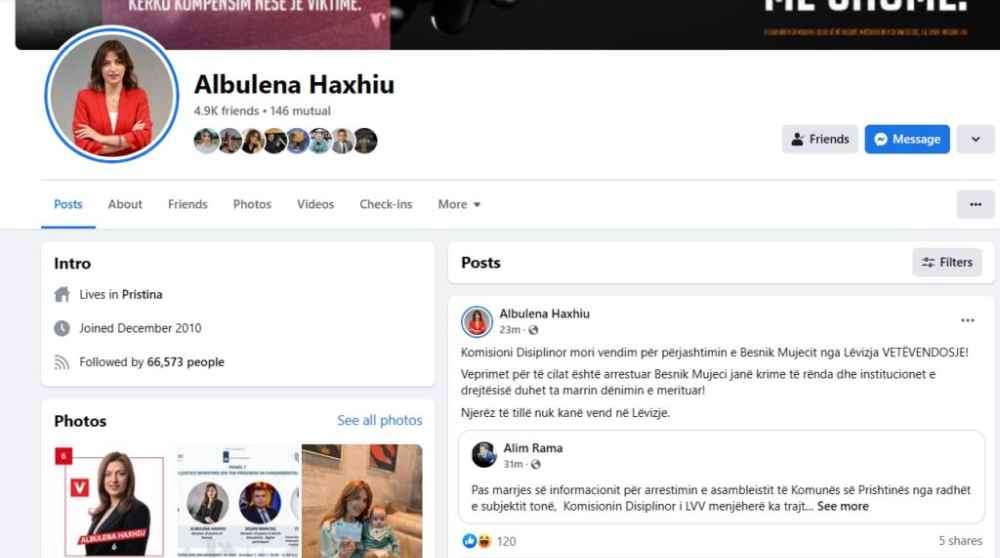The width and height of the screenshot is (1000, 558).
Task: Expand the chevron dropdown next to Message
Action: [975, 139]
